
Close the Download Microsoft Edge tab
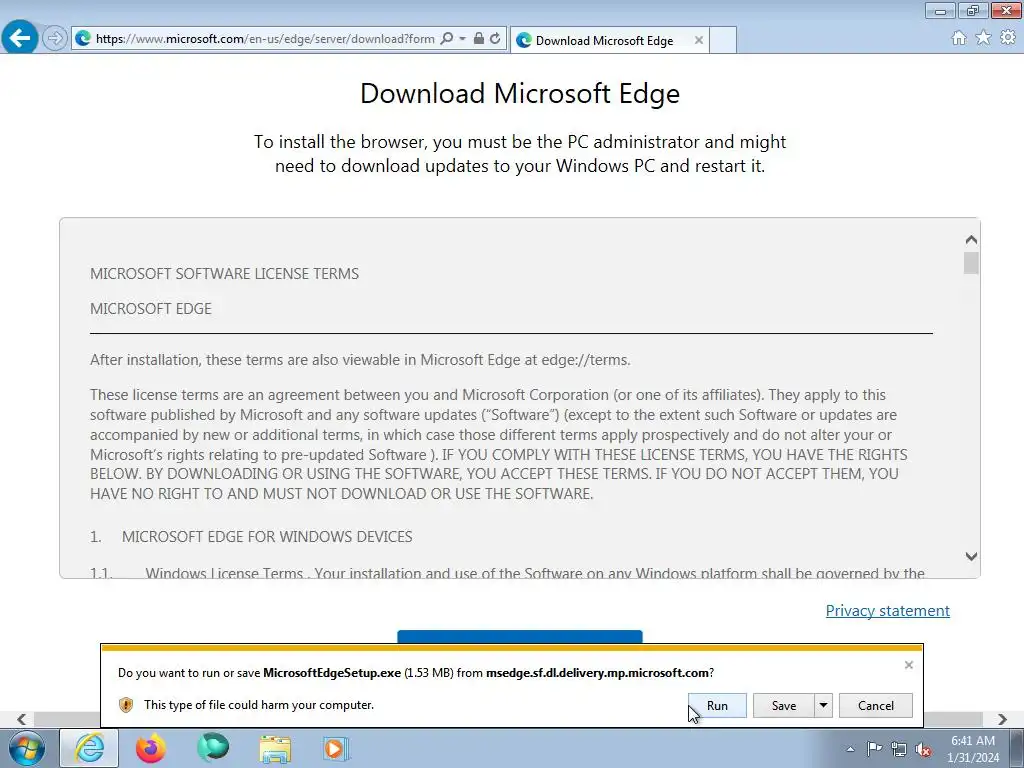(x=699, y=40)
